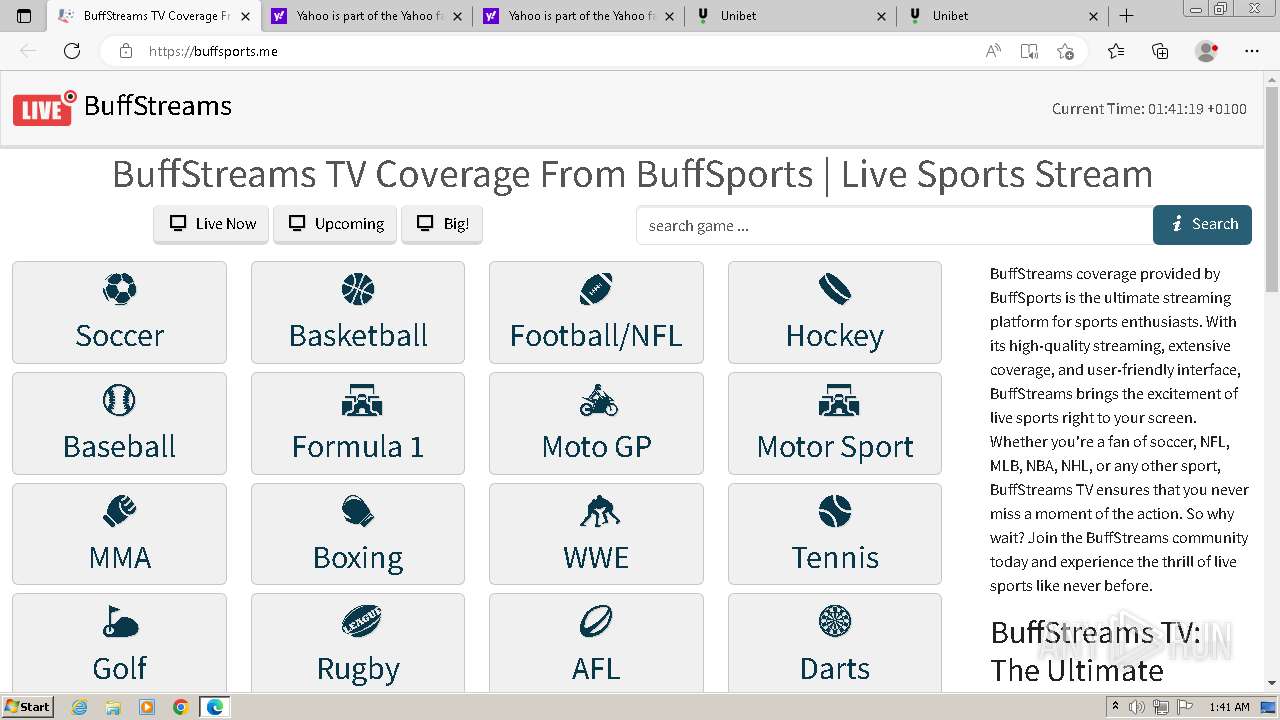Open the Favorites list
1280x720 pixels.
click(x=1116, y=51)
